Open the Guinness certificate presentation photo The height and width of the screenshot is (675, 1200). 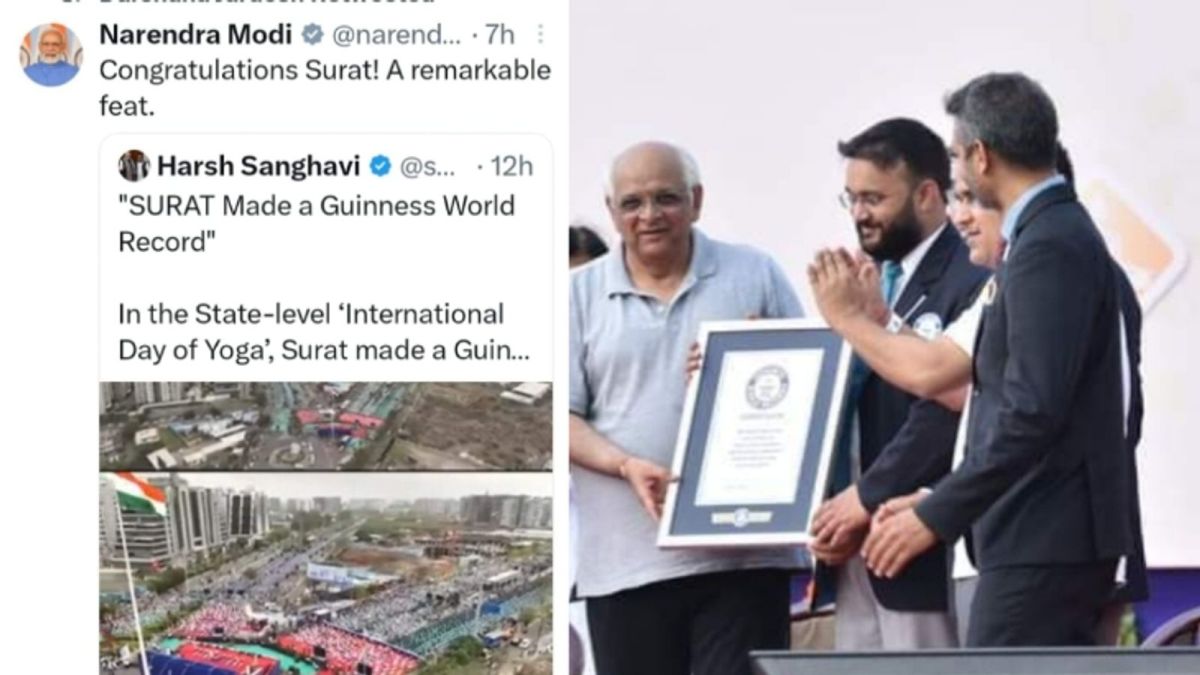885,337
